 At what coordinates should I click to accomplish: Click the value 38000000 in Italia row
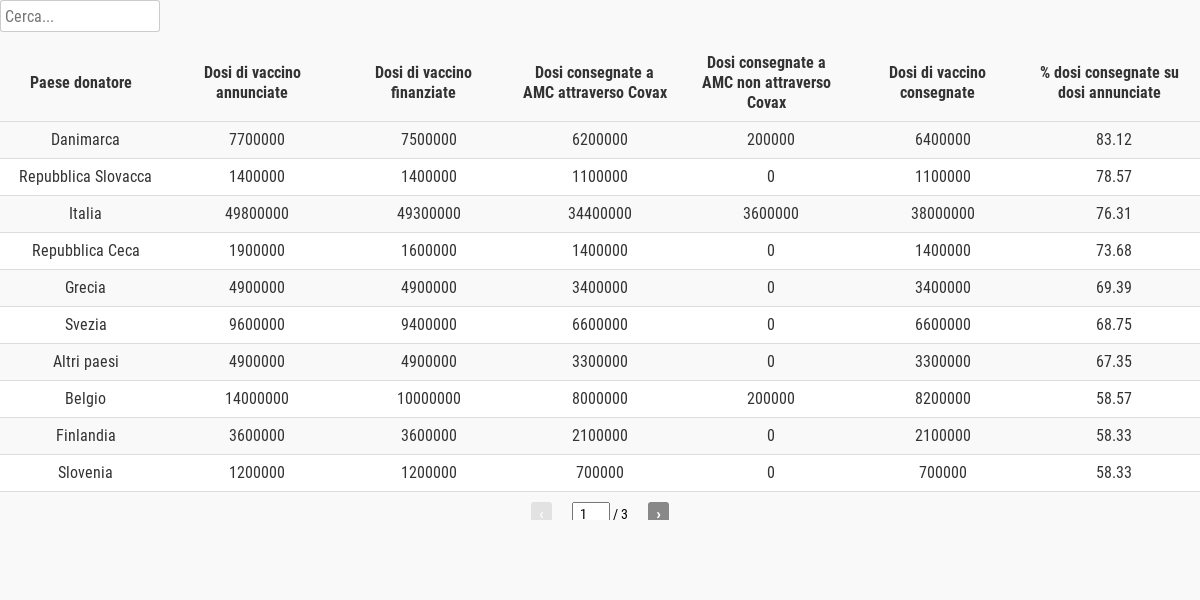(x=943, y=214)
